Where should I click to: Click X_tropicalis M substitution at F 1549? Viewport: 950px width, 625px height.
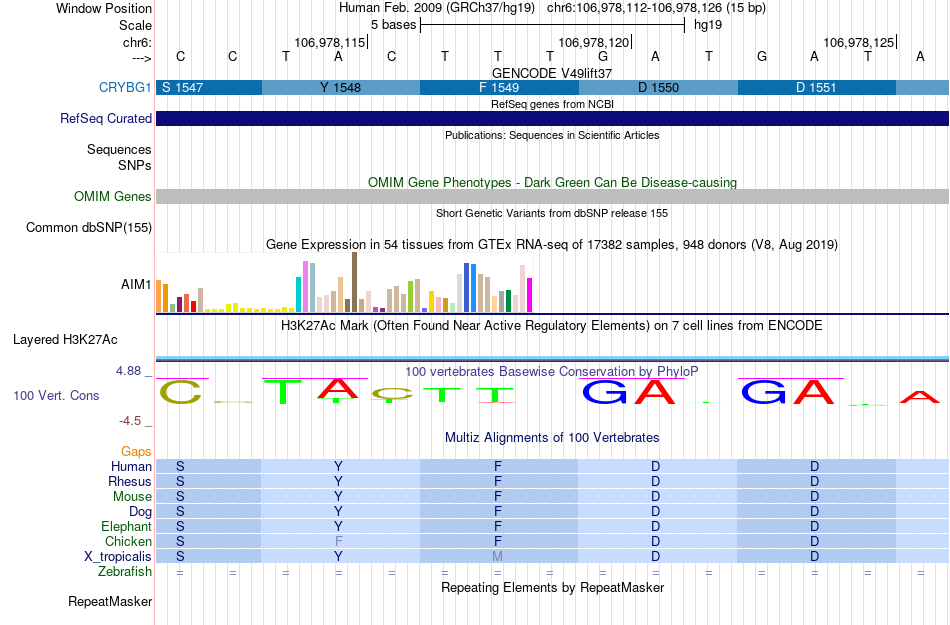click(x=497, y=556)
